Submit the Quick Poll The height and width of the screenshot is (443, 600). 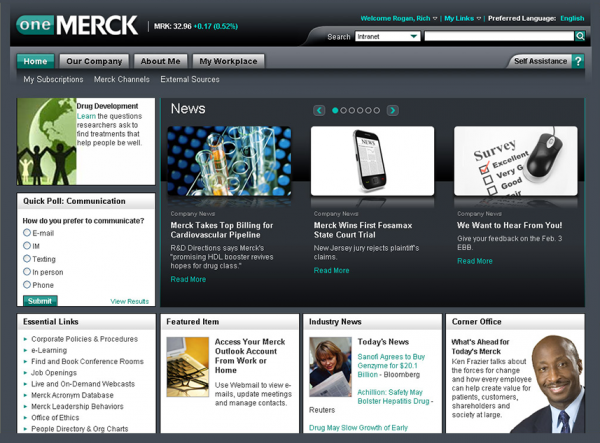(x=40, y=301)
